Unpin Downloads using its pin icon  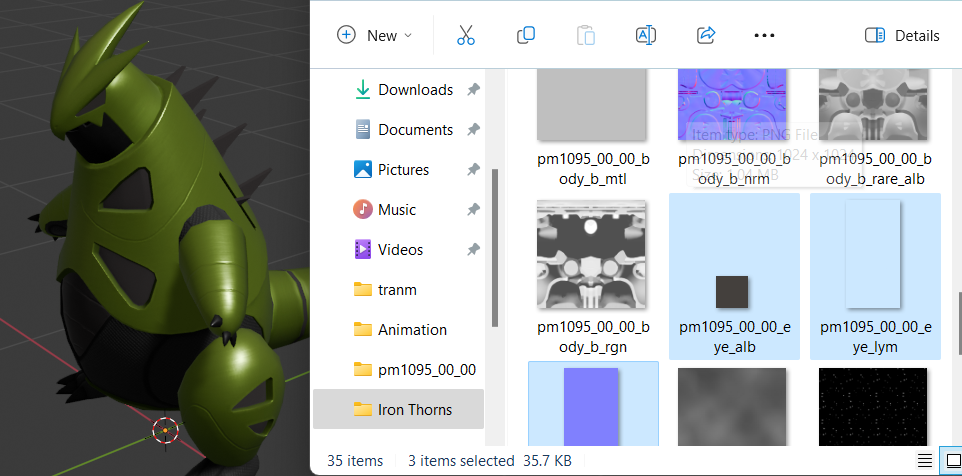tap(473, 90)
